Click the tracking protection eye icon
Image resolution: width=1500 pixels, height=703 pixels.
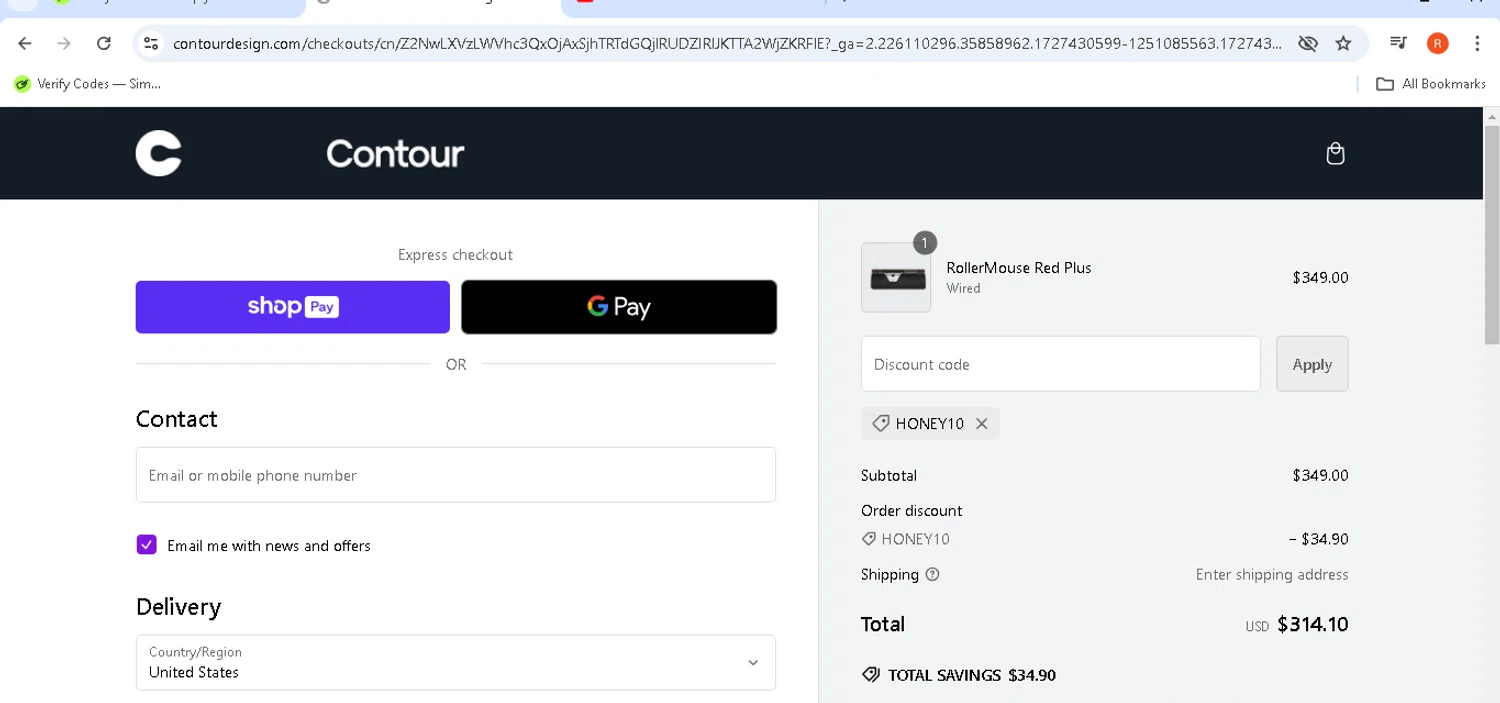point(1307,43)
